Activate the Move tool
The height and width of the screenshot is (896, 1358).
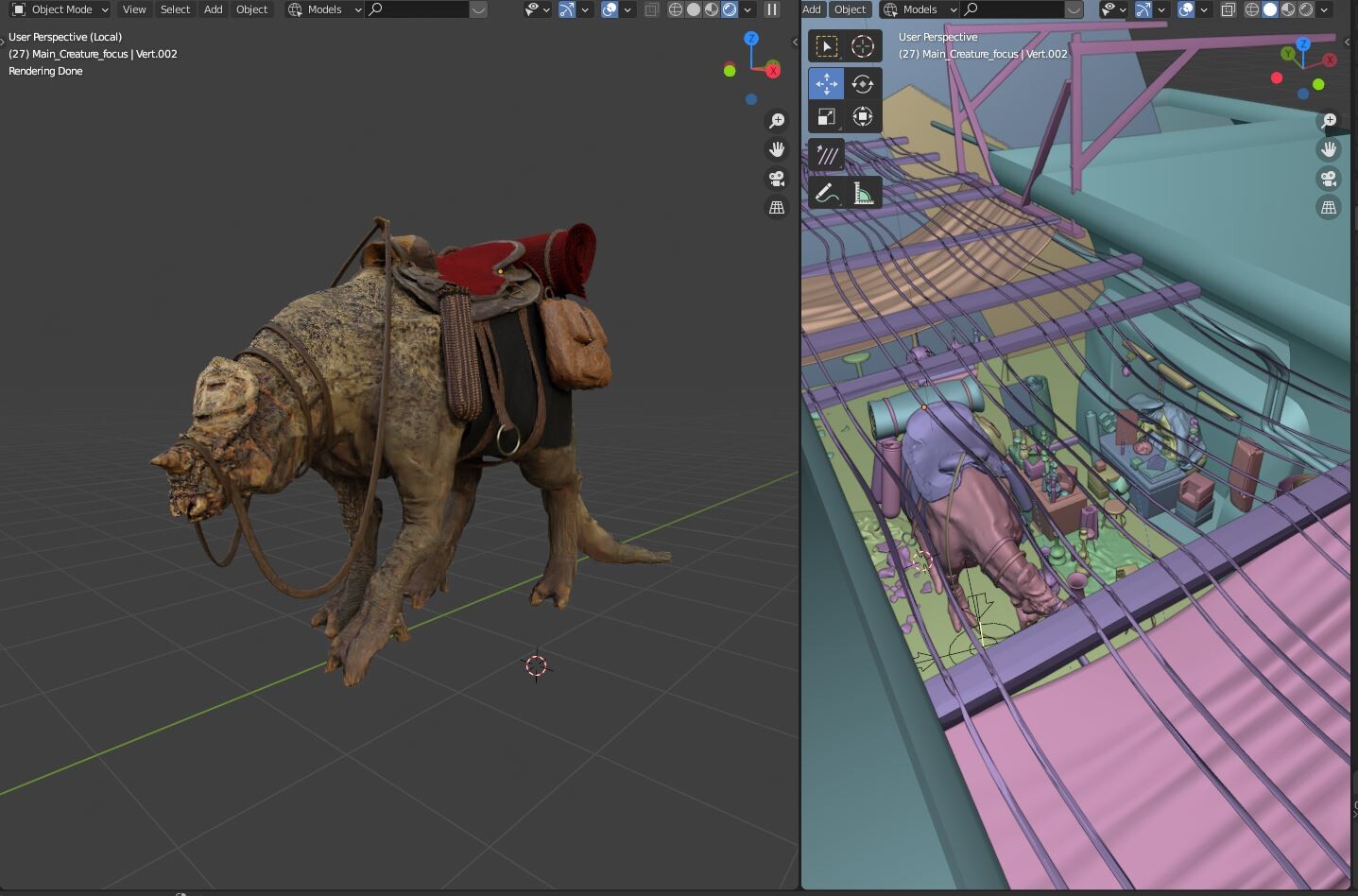click(x=826, y=84)
